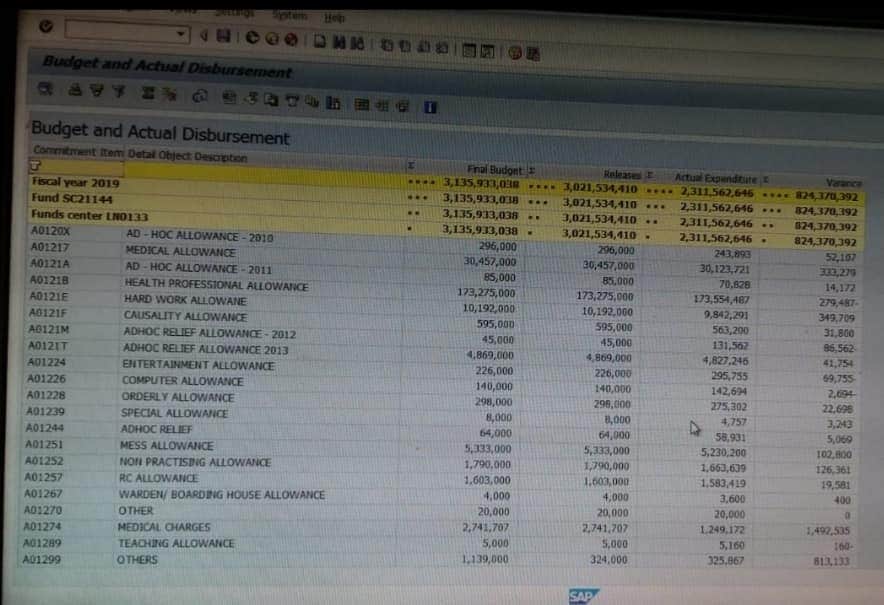Viewport: 884px width, 605px height.
Task: Click the yellow Exit icon
Action: pyautogui.click(x=272, y=39)
